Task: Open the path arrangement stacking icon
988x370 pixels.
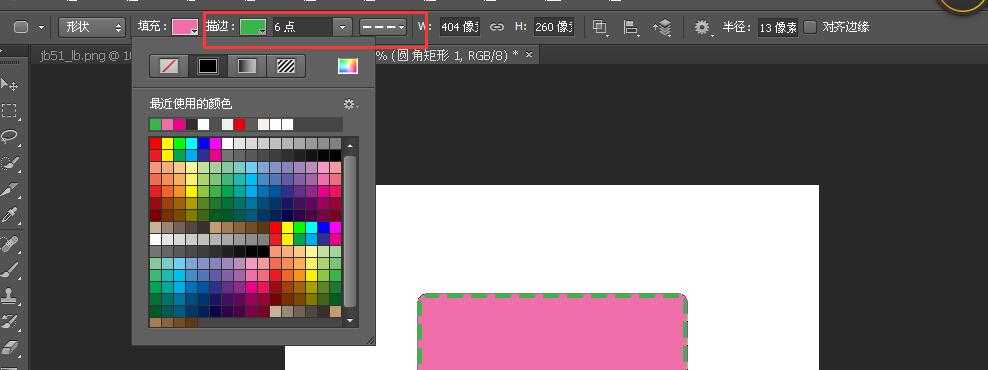Action: coord(662,27)
